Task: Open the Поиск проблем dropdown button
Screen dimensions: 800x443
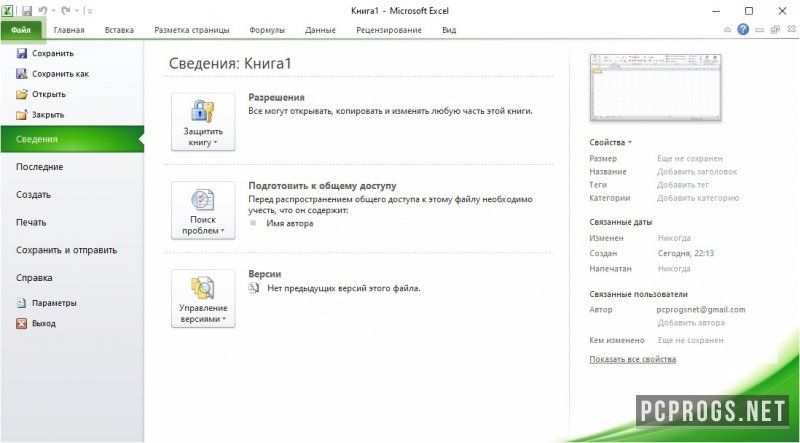Action: [x=203, y=210]
